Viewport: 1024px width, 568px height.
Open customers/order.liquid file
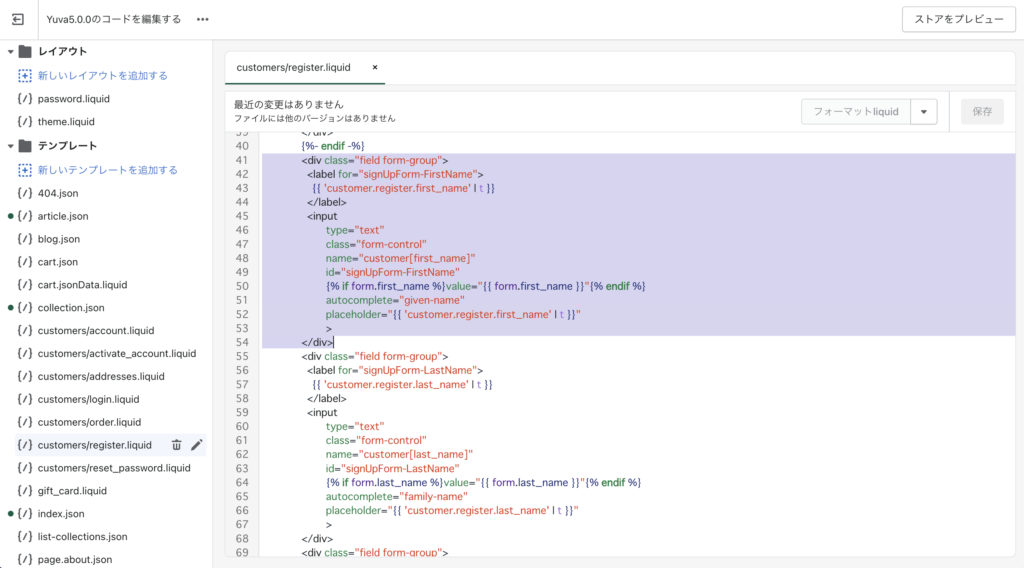[89, 422]
